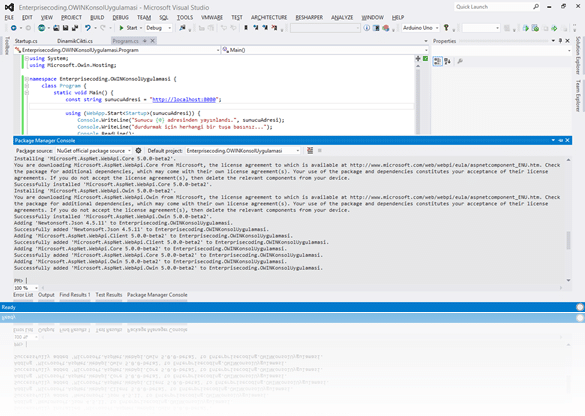The height and width of the screenshot is (416, 585).
Task: Toggle Categorized view in Properties panel
Action: [x=437, y=61]
